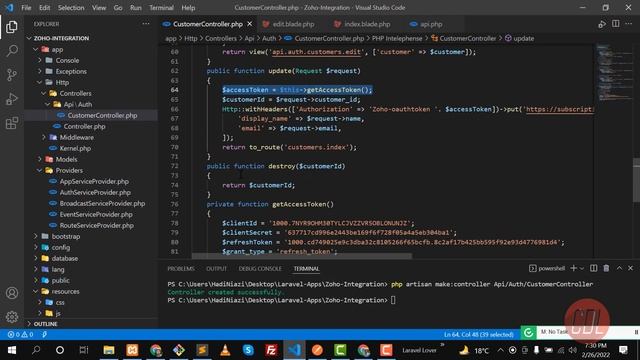This screenshot has height=360, width=640.
Task: Open the Selection menu
Action: [71, 8]
